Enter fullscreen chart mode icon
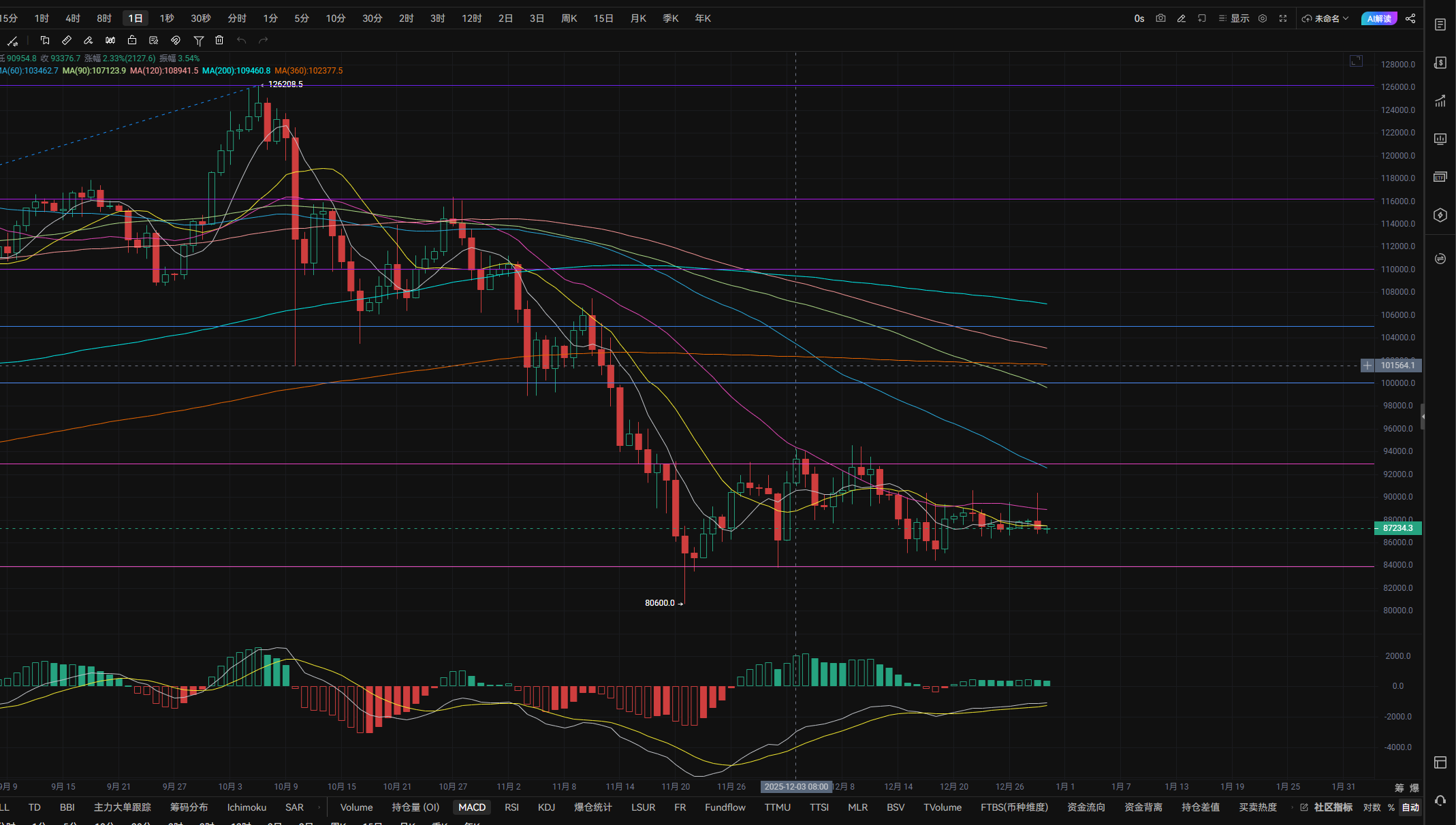Screen dimensions: 1456x825 click(x=1283, y=18)
